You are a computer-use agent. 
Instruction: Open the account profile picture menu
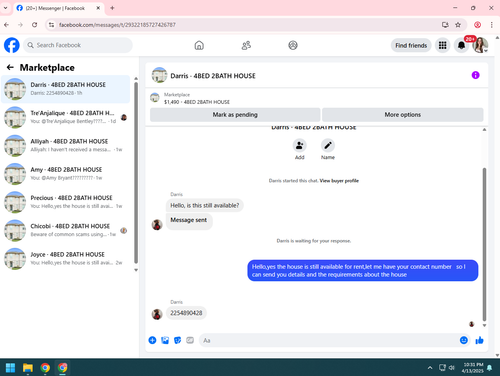480,45
